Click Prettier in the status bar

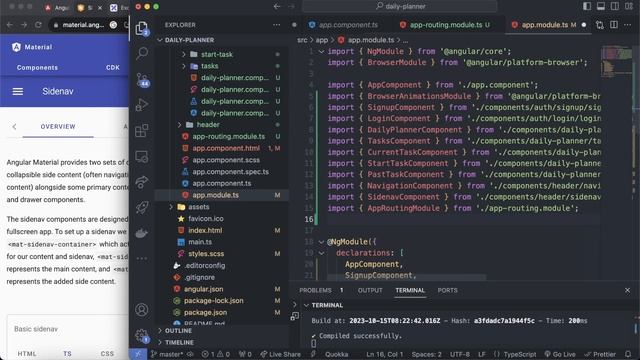(x=600, y=354)
